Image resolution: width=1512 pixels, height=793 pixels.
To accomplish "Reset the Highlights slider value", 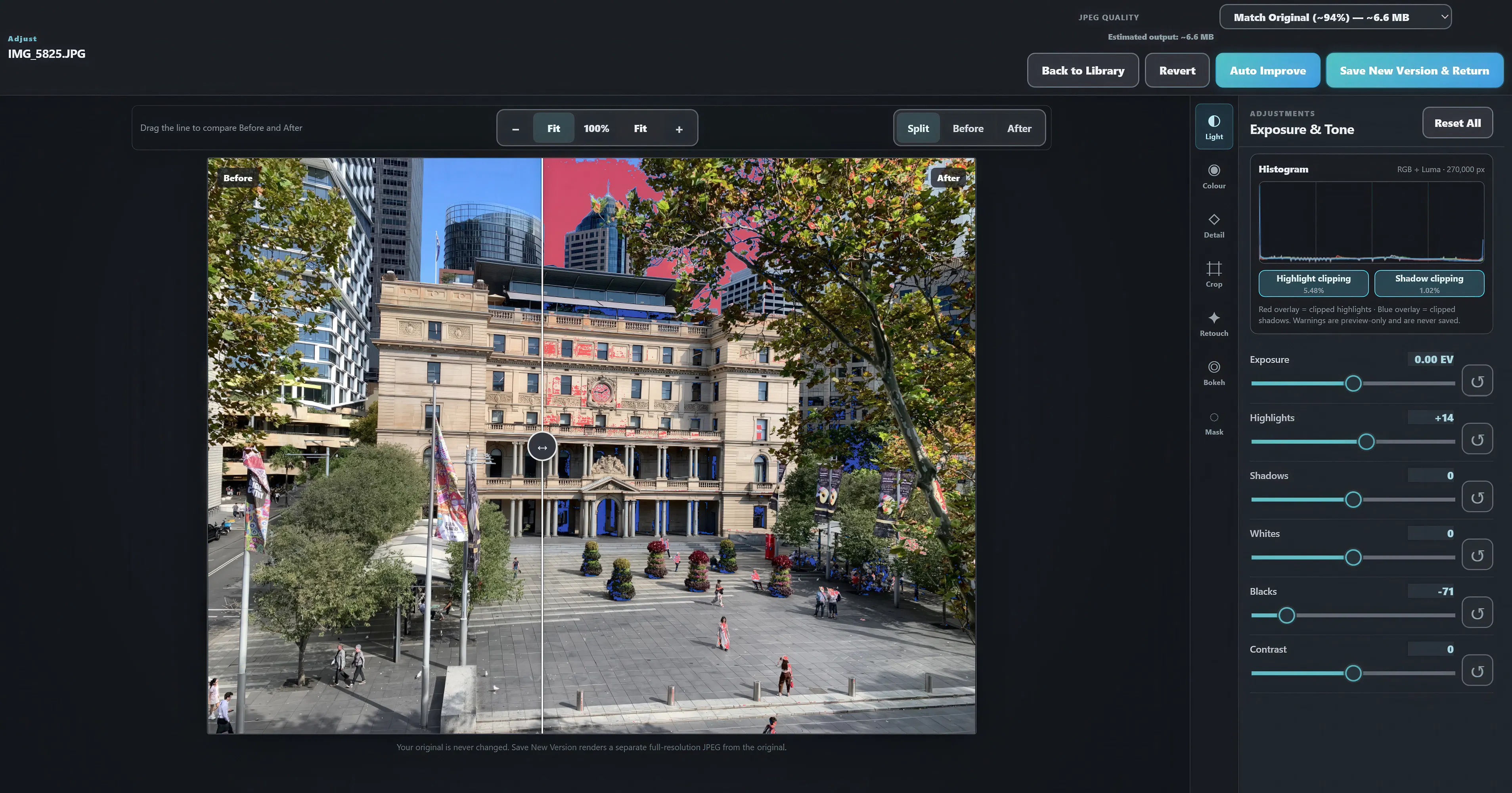I will pos(1477,439).
